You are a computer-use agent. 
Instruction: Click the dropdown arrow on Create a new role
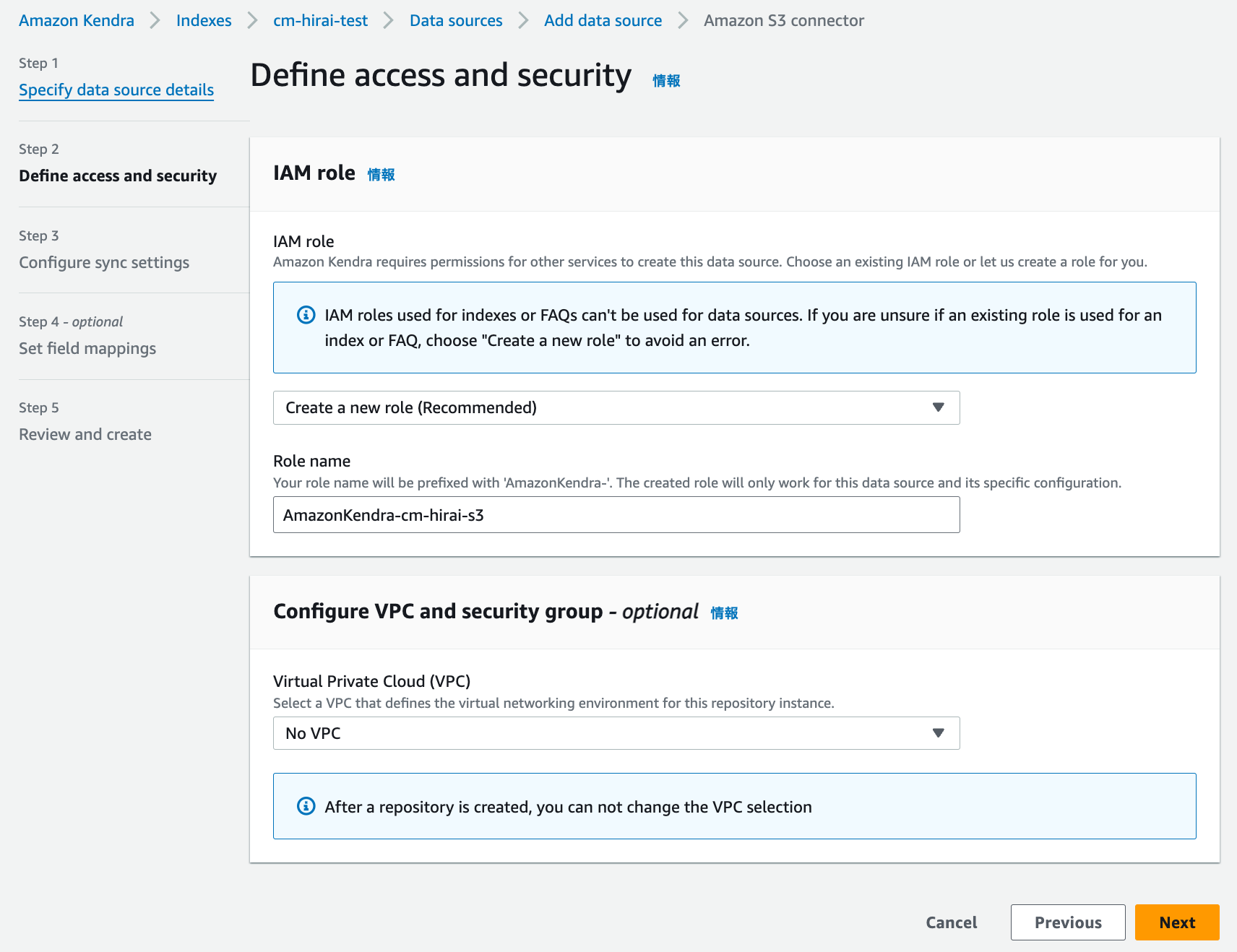click(x=938, y=407)
